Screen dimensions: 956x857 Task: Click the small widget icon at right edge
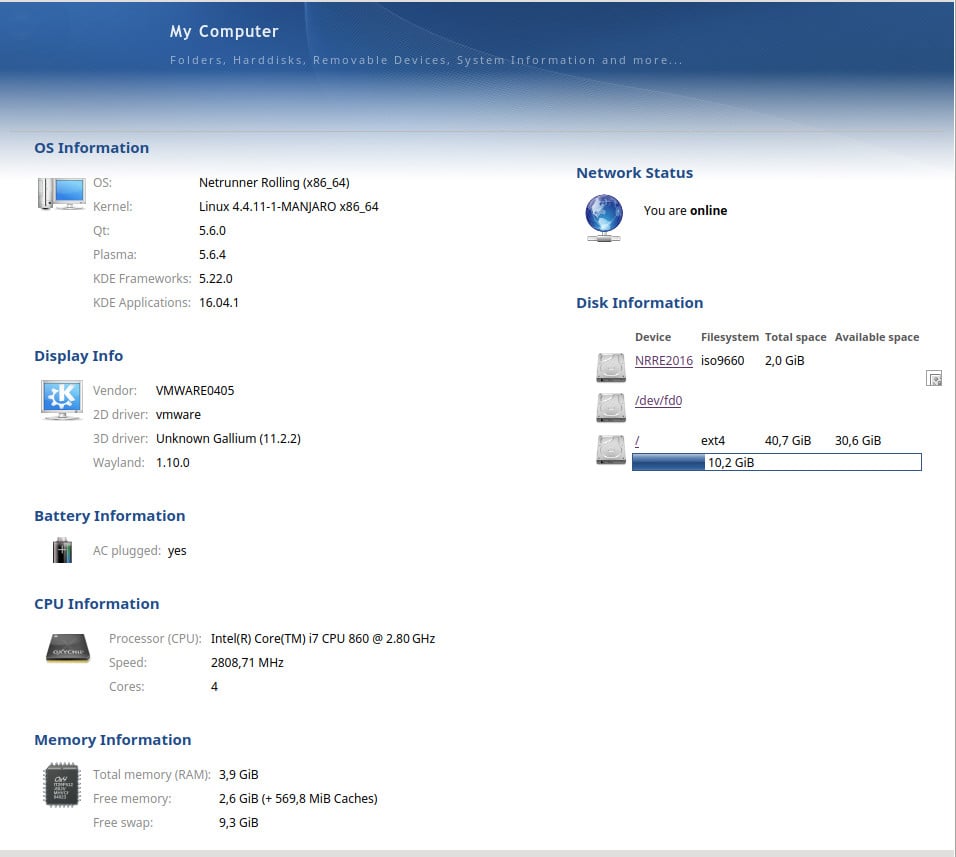click(x=934, y=379)
